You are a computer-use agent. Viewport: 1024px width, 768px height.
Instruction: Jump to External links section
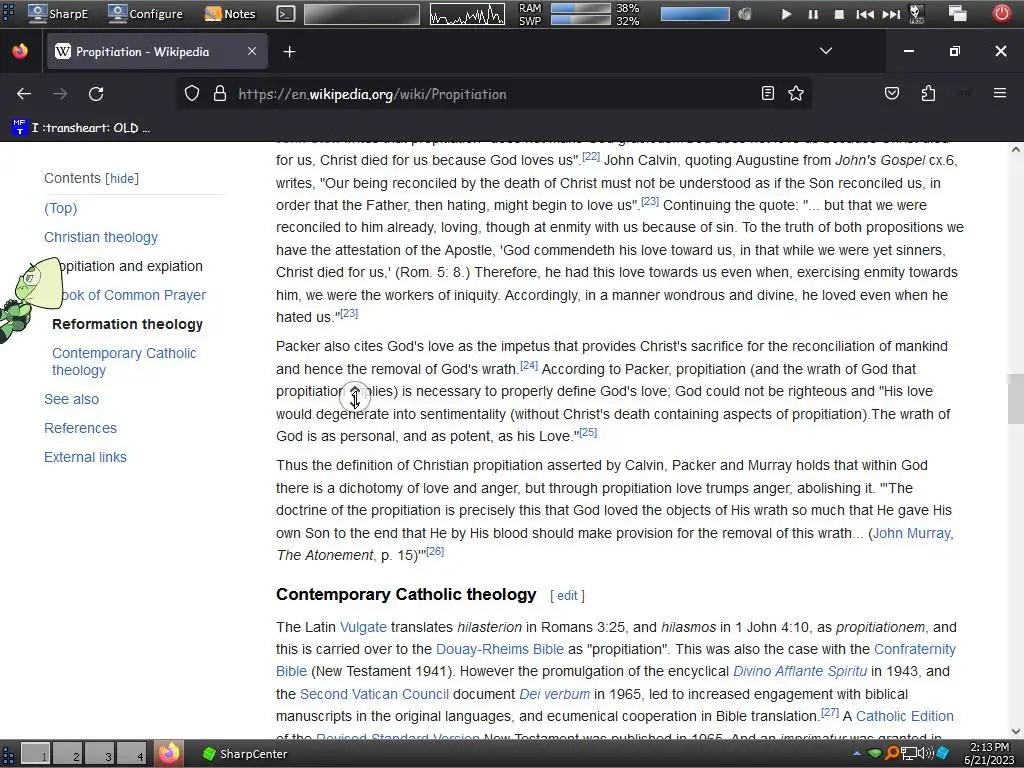point(86,457)
